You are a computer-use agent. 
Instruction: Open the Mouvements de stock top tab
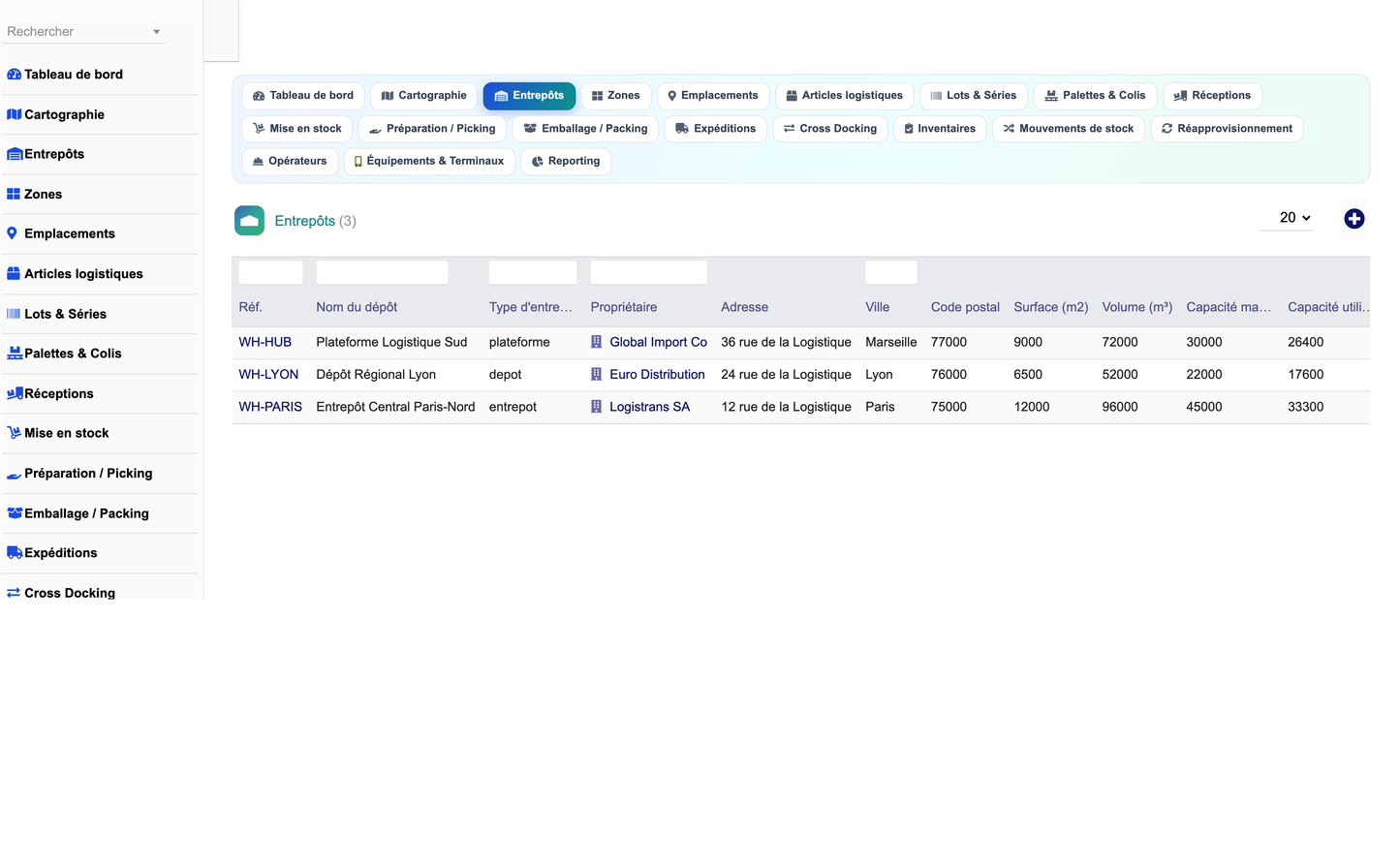click(1069, 129)
